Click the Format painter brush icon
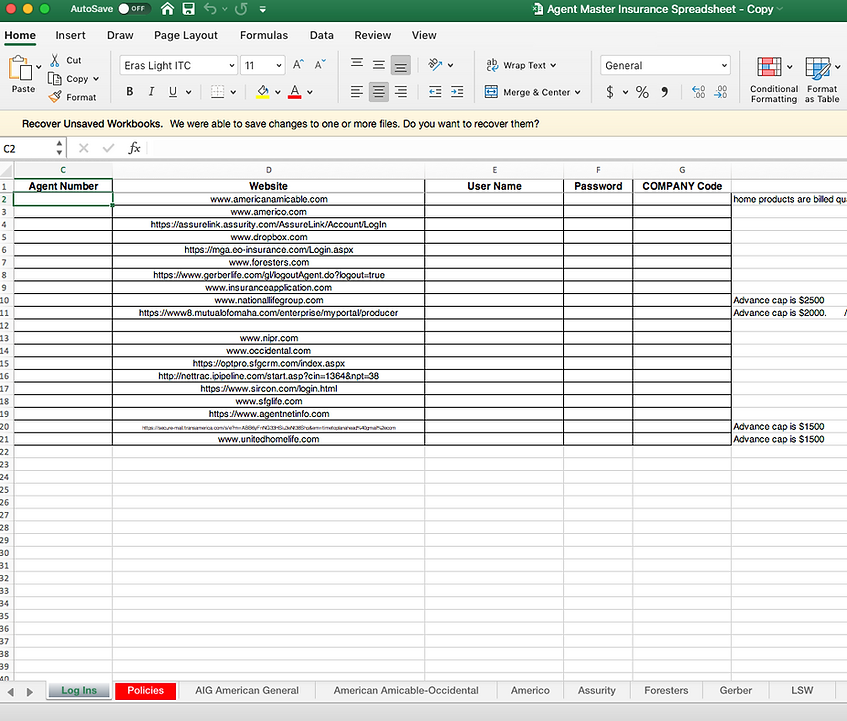 (55, 97)
